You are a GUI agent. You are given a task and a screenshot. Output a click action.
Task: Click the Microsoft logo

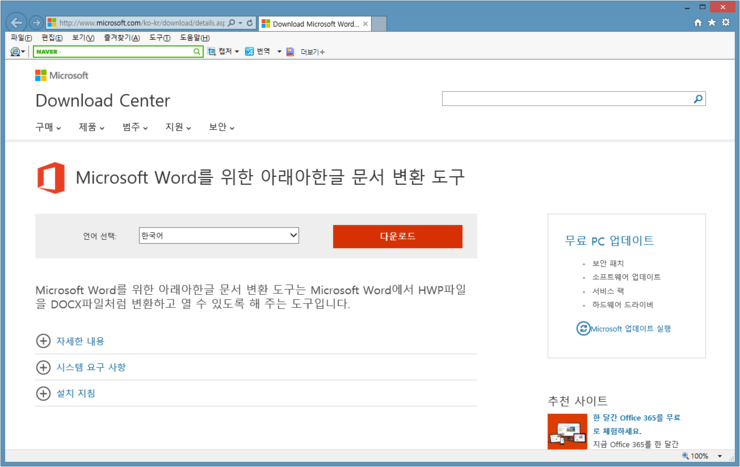[x=61, y=75]
